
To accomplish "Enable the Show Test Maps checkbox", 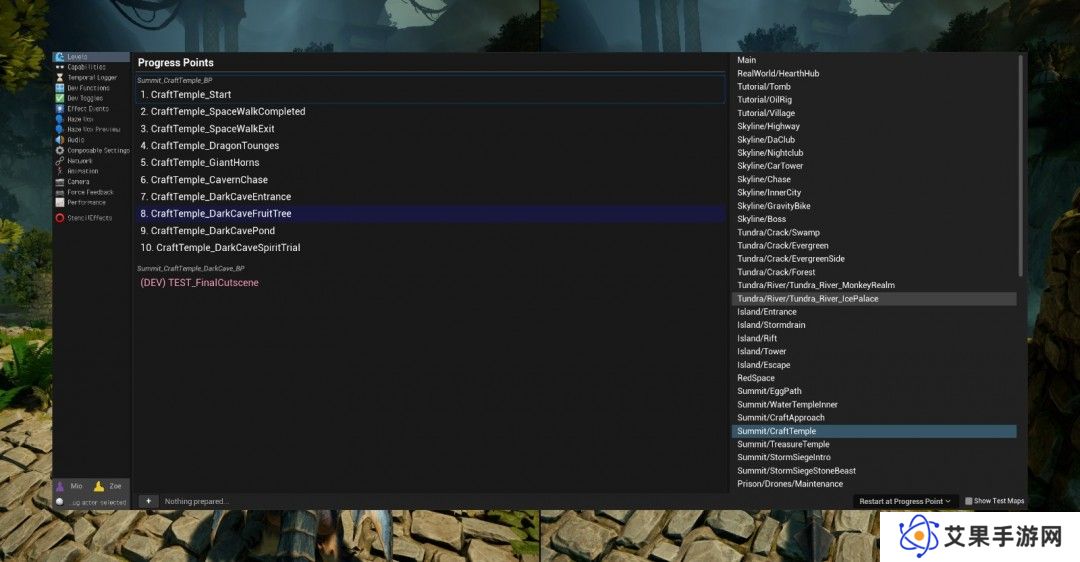I will [x=968, y=501].
